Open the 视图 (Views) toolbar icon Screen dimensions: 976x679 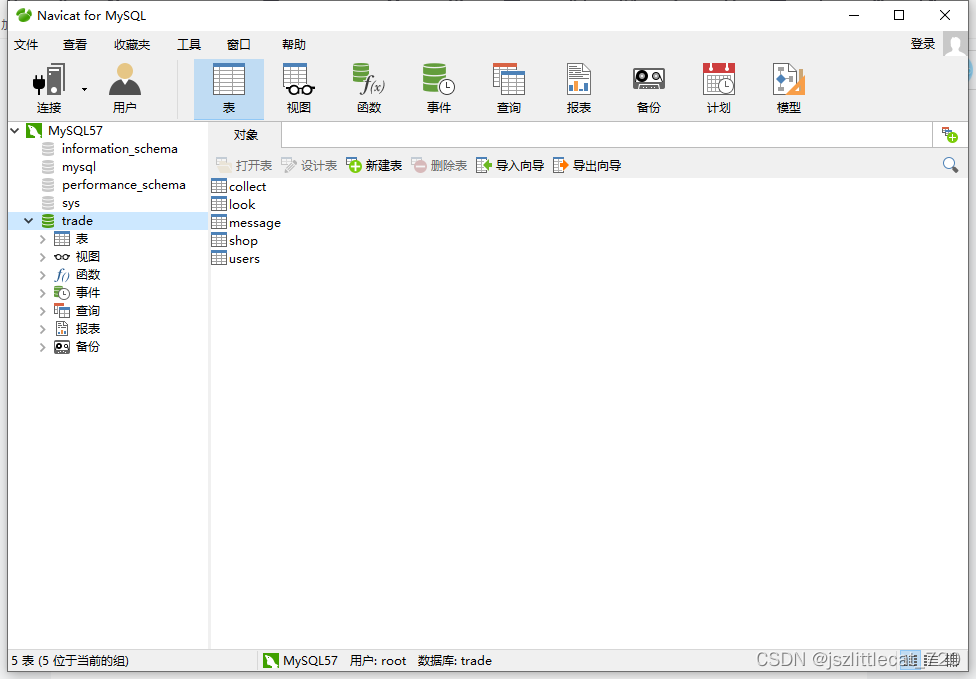[x=298, y=87]
